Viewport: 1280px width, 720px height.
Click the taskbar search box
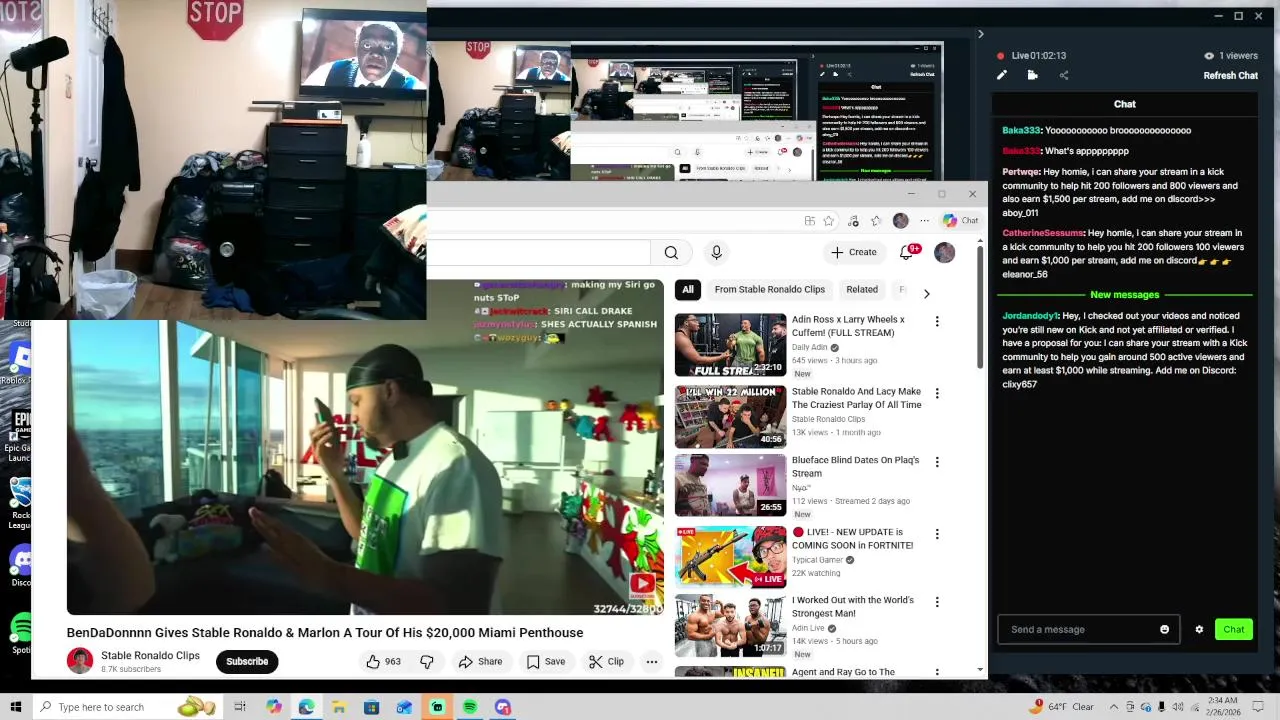126,707
